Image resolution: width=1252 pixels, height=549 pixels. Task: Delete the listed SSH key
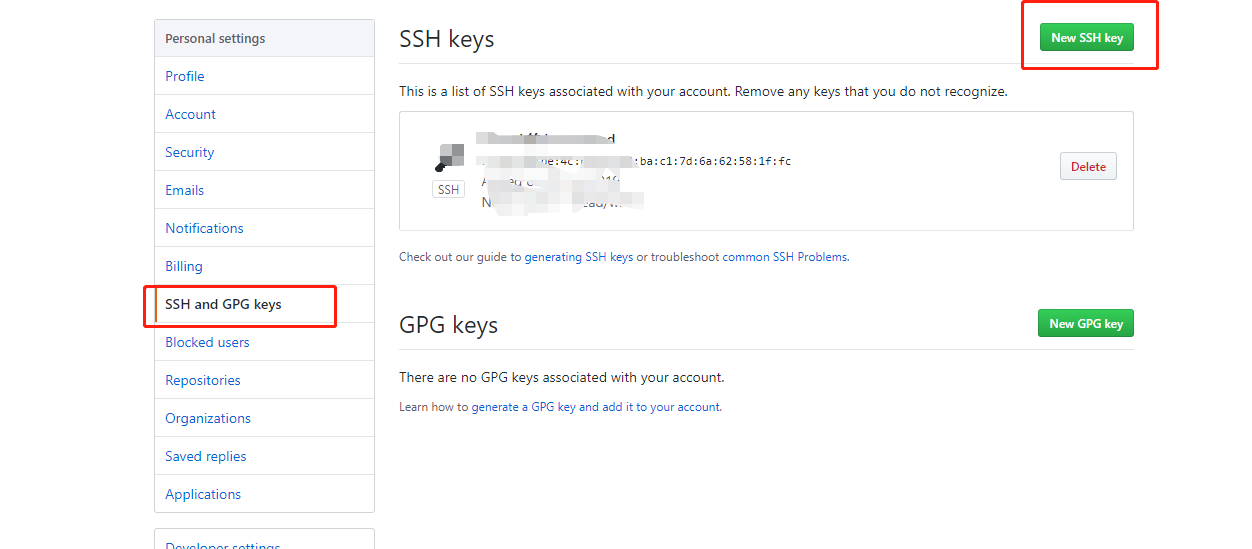pos(1088,167)
